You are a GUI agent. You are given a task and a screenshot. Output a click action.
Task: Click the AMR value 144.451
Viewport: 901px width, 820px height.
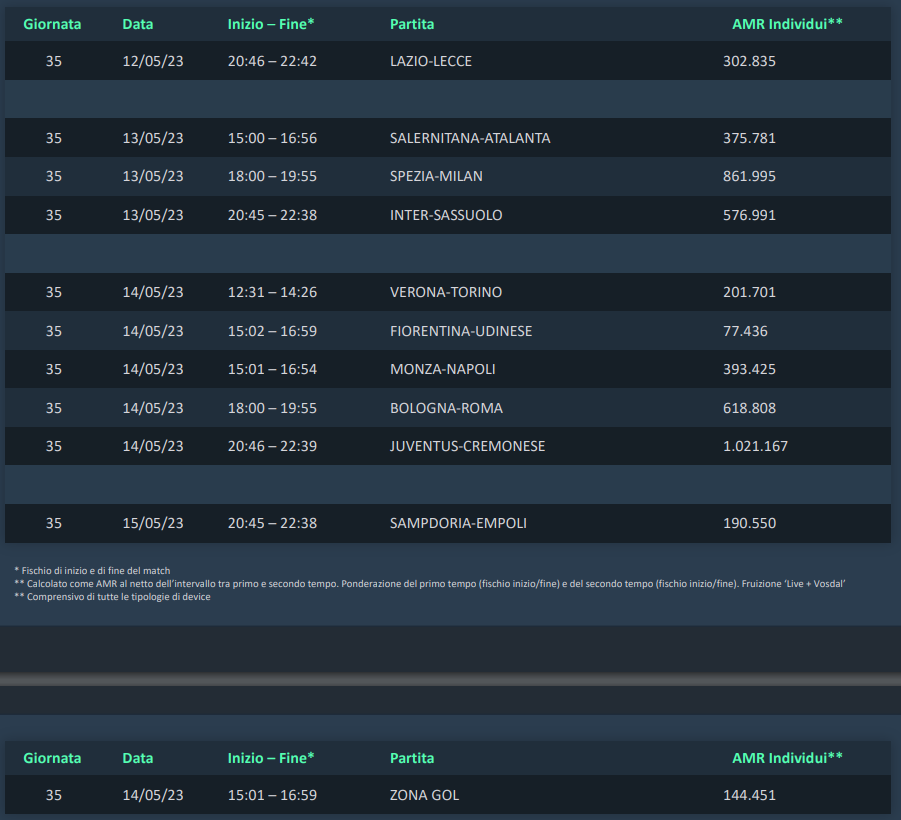tap(749, 795)
